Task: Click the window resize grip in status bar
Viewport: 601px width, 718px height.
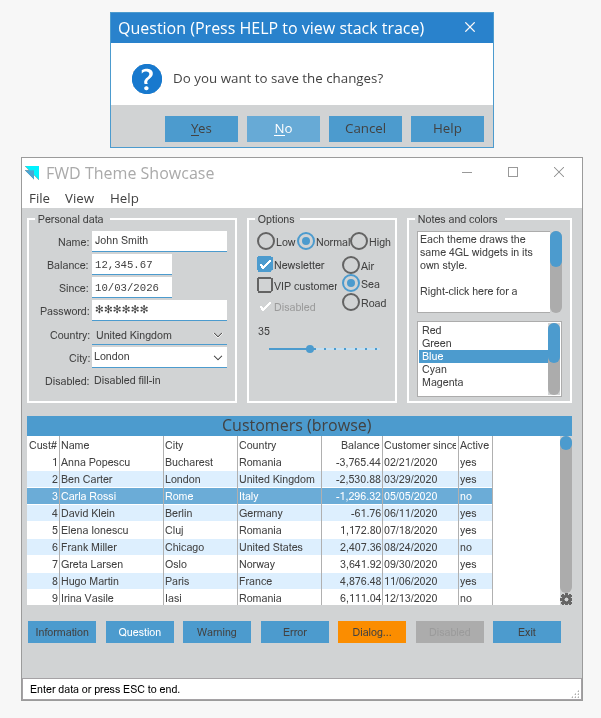Action: pos(576,694)
